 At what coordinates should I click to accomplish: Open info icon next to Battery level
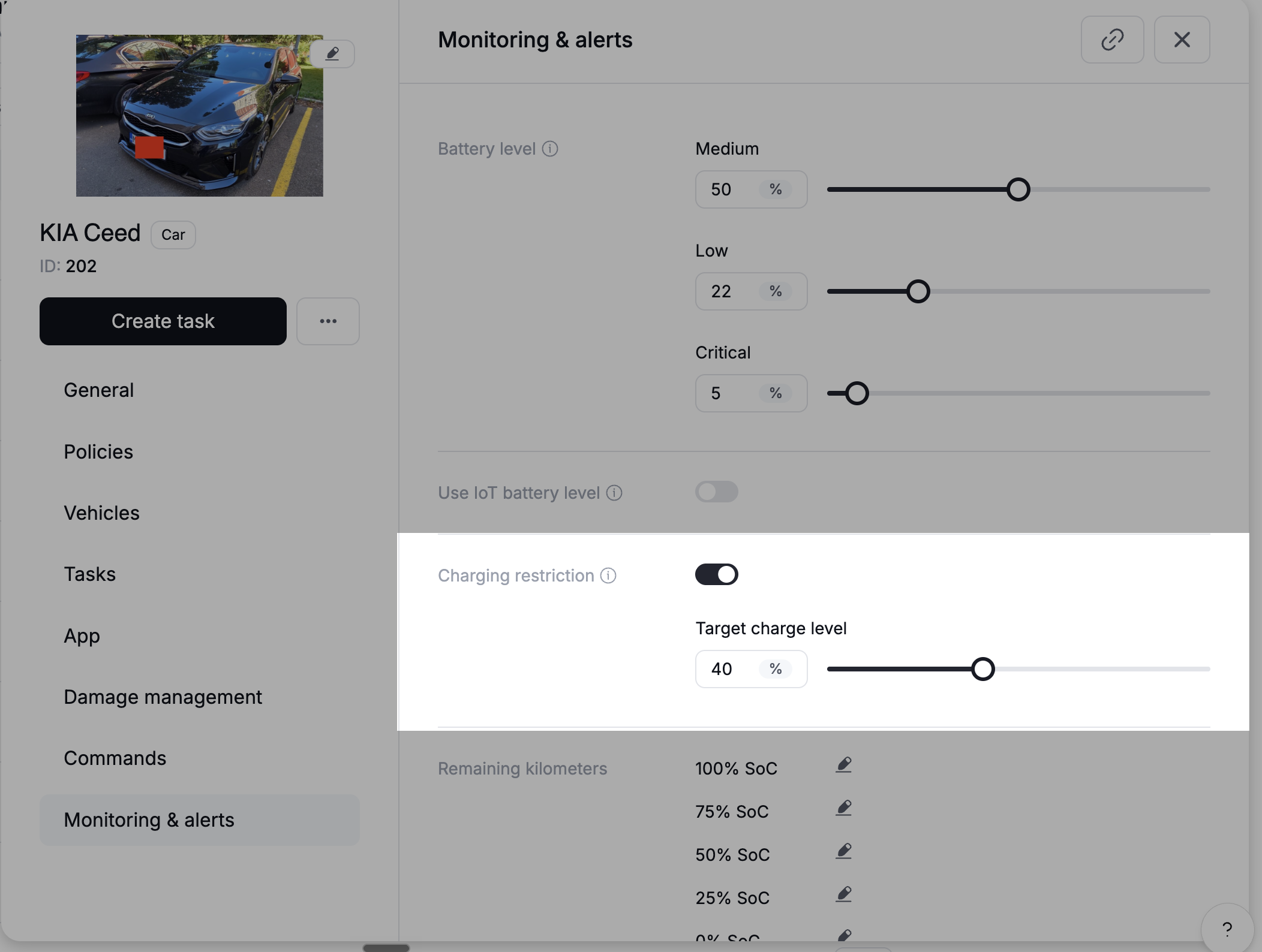click(550, 149)
